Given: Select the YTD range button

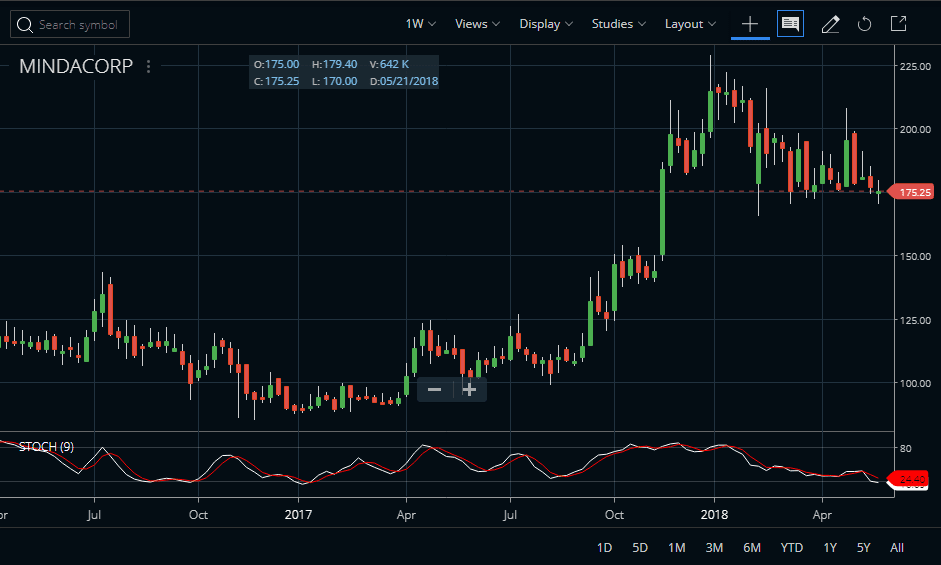Looking at the screenshot, I should 792,548.
